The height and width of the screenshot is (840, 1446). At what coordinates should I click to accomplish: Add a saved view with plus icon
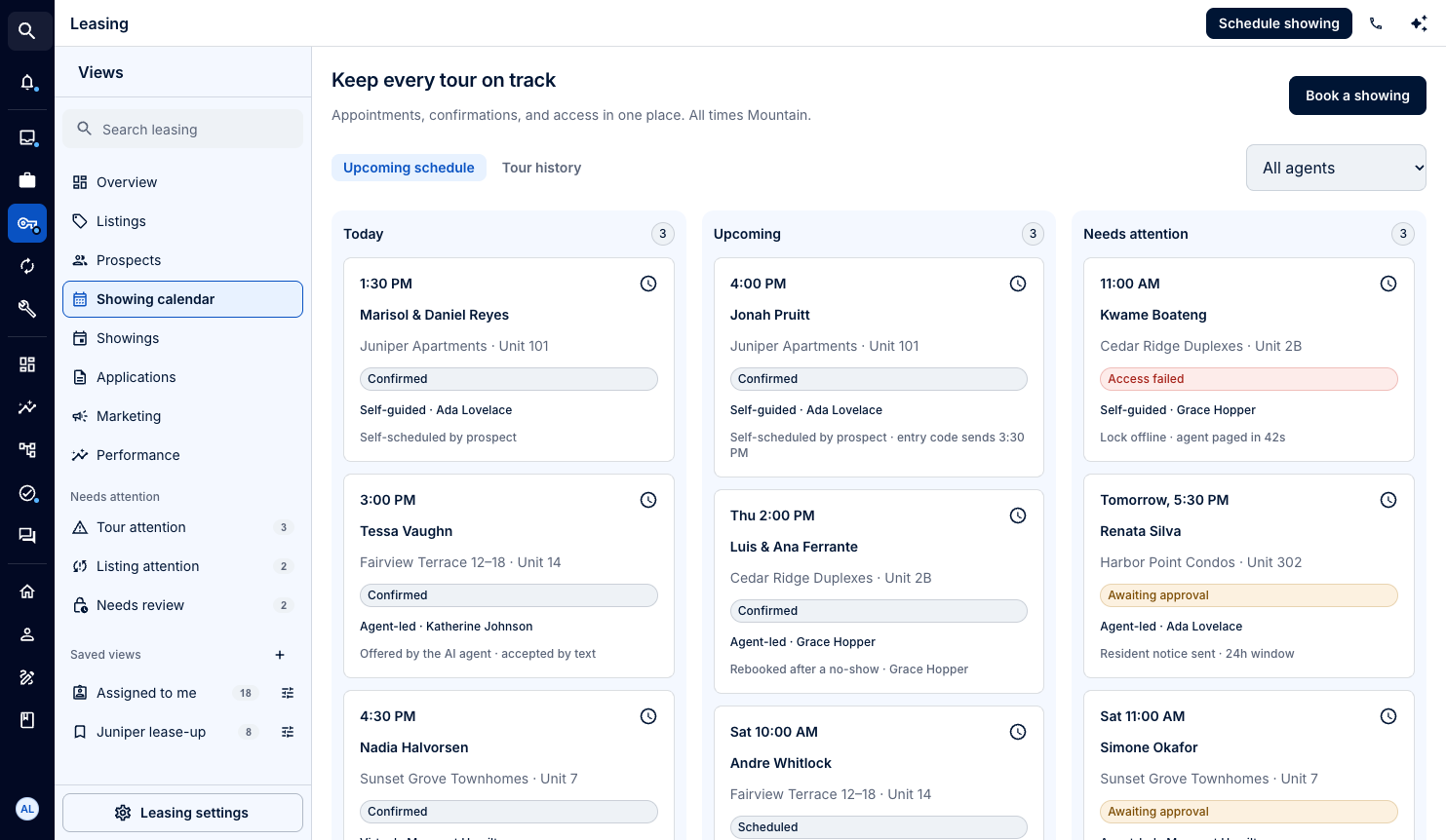[280, 655]
